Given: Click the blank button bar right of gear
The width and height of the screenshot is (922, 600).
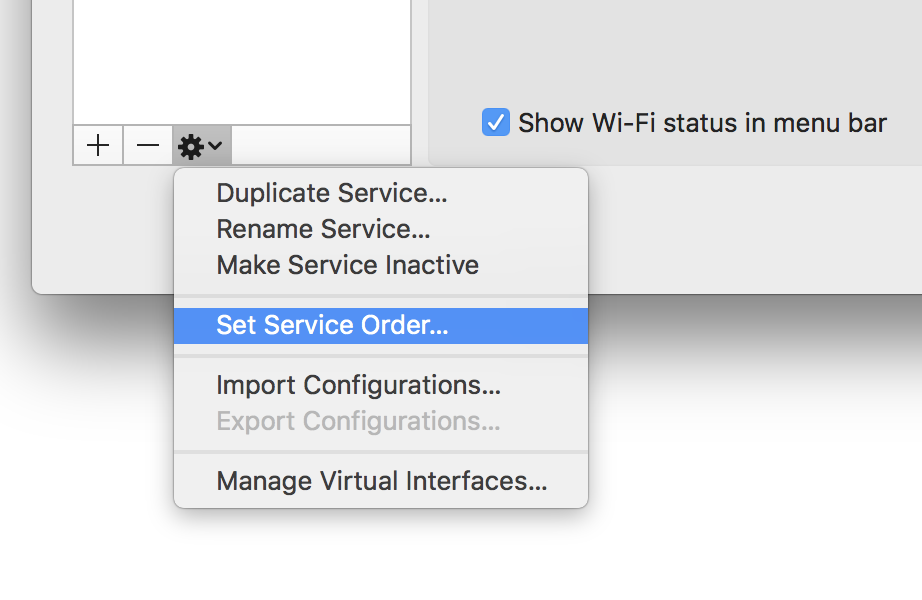Looking at the screenshot, I should pyautogui.click(x=320, y=146).
